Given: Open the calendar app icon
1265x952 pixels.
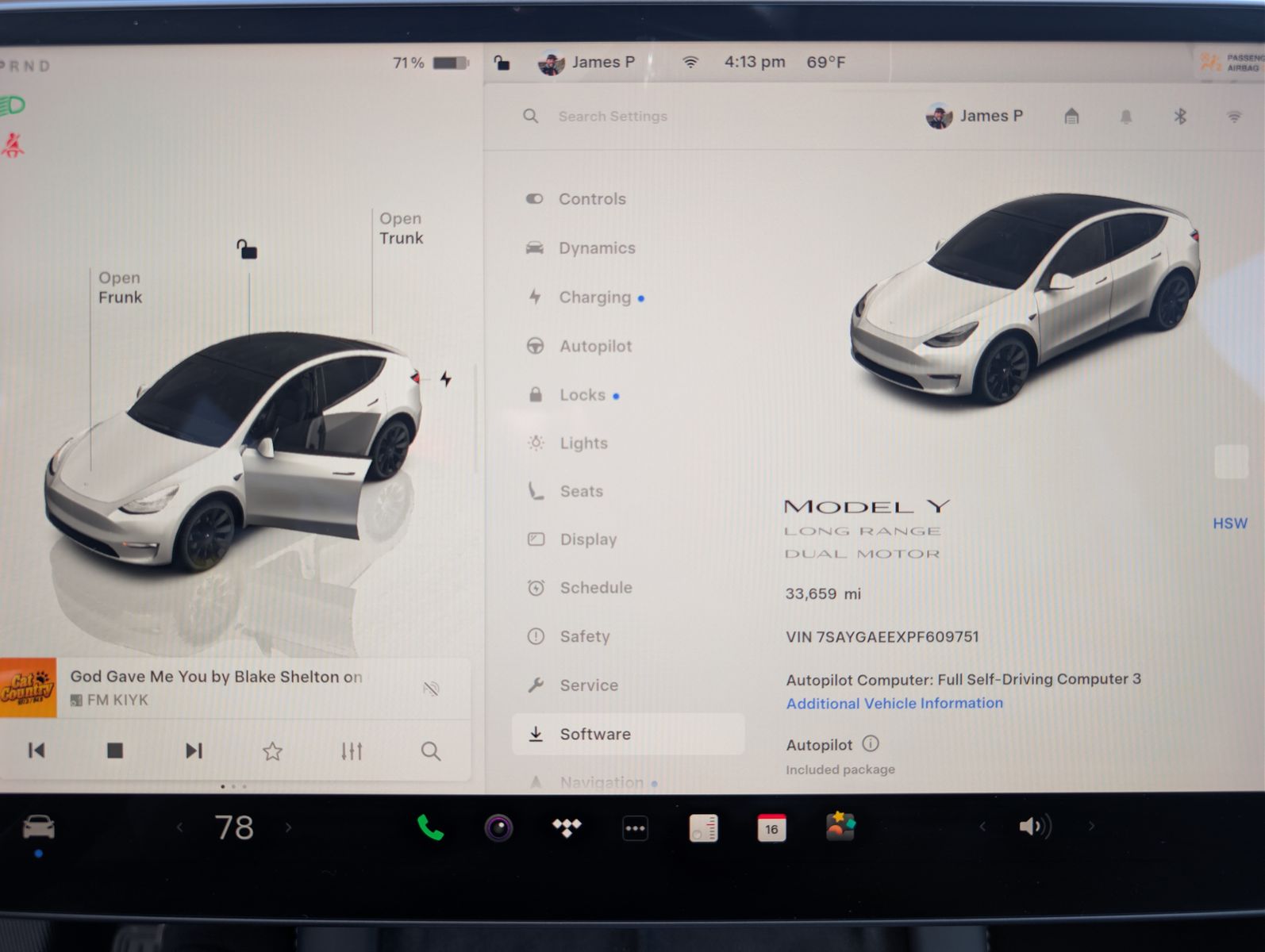Looking at the screenshot, I should pyautogui.click(x=771, y=828).
